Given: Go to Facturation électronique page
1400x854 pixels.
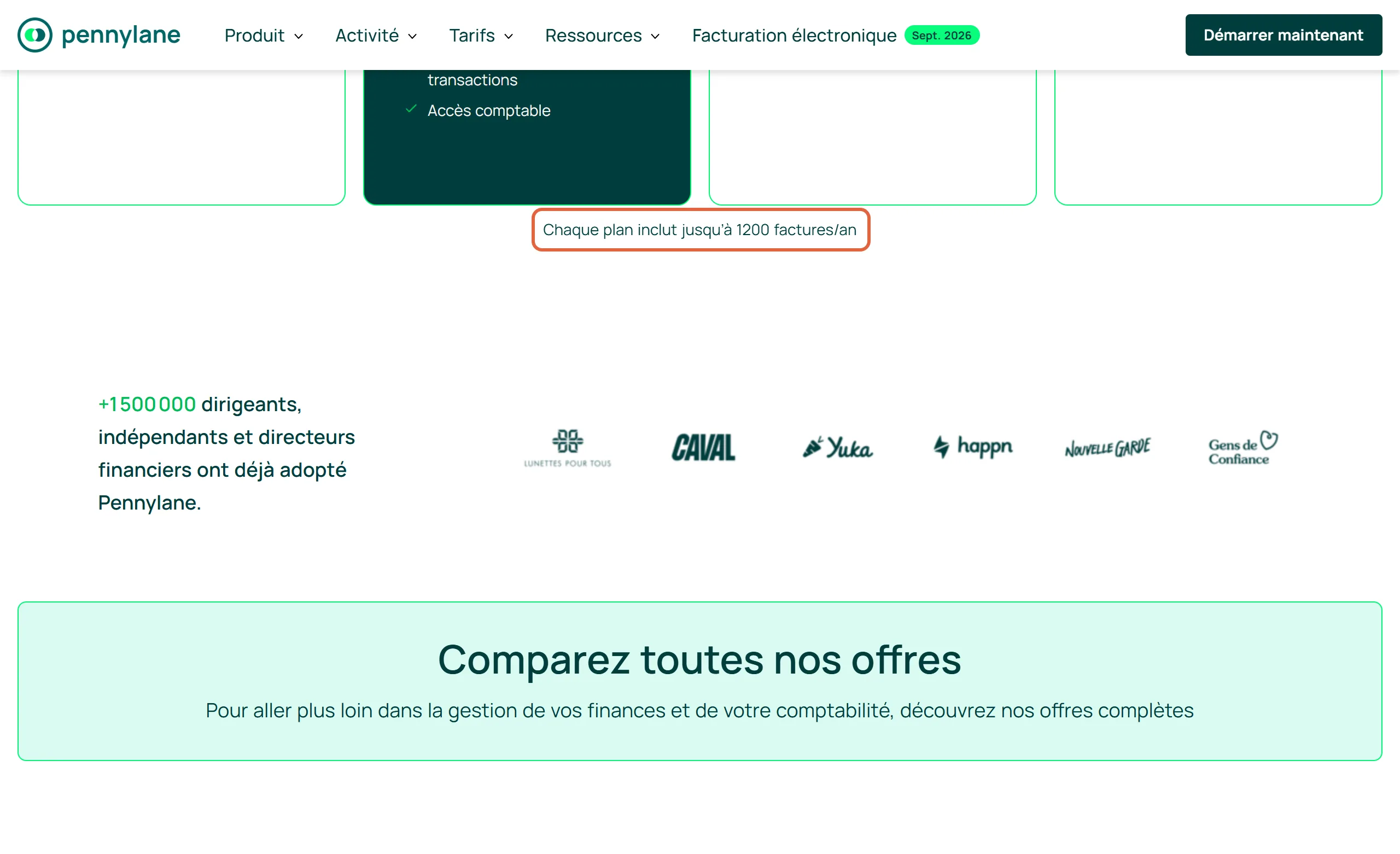Looking at the screenshot, I should tap(794, 36).
